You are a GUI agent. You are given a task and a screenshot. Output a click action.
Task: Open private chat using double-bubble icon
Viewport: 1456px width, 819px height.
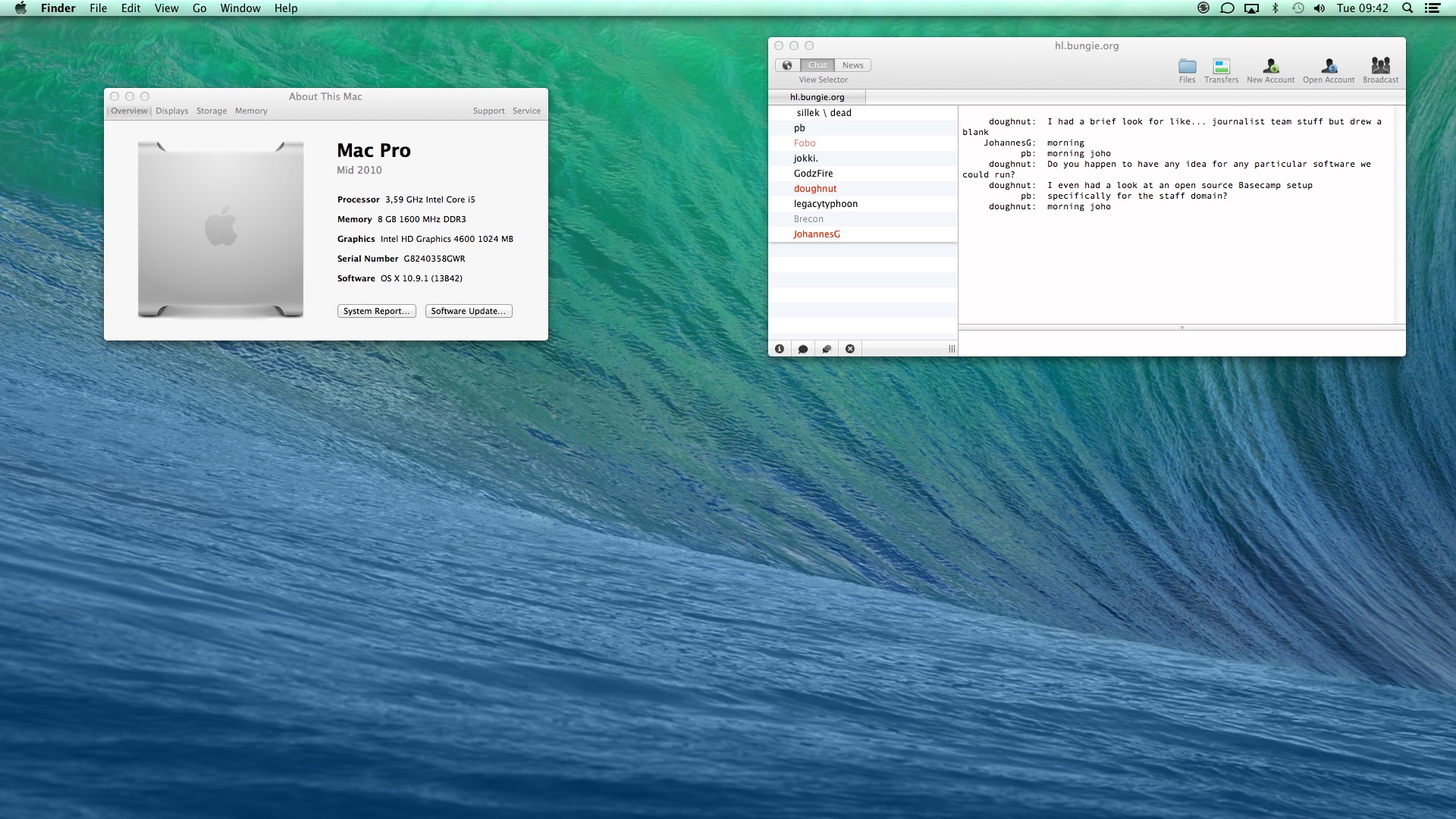827,349
